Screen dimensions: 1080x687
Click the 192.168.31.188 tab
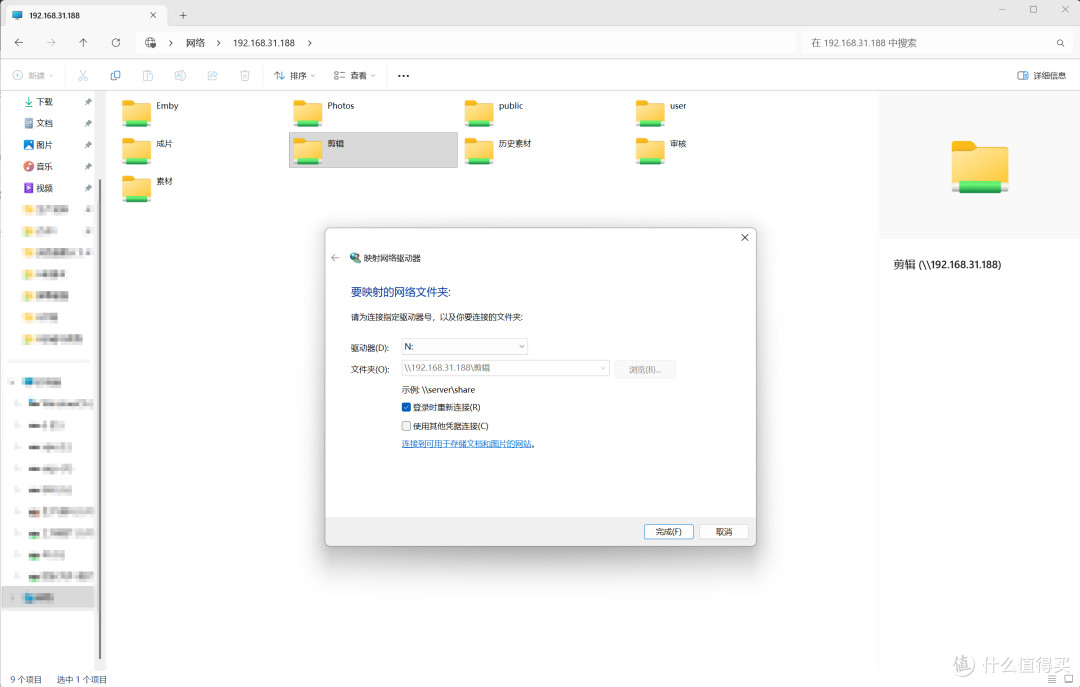(x=84, y=15)
